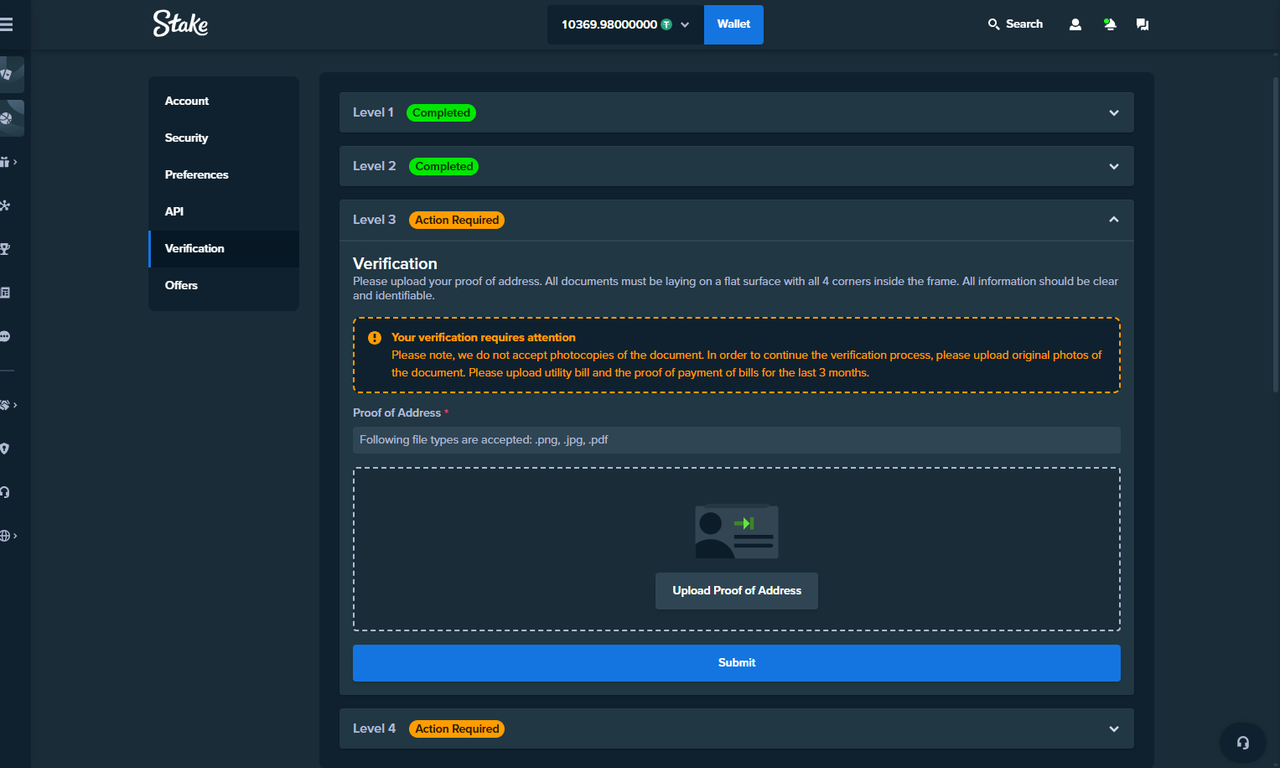Viewport: 1280px width, 768px height.
Task: Open the Security settings tab
Action: 224,138
